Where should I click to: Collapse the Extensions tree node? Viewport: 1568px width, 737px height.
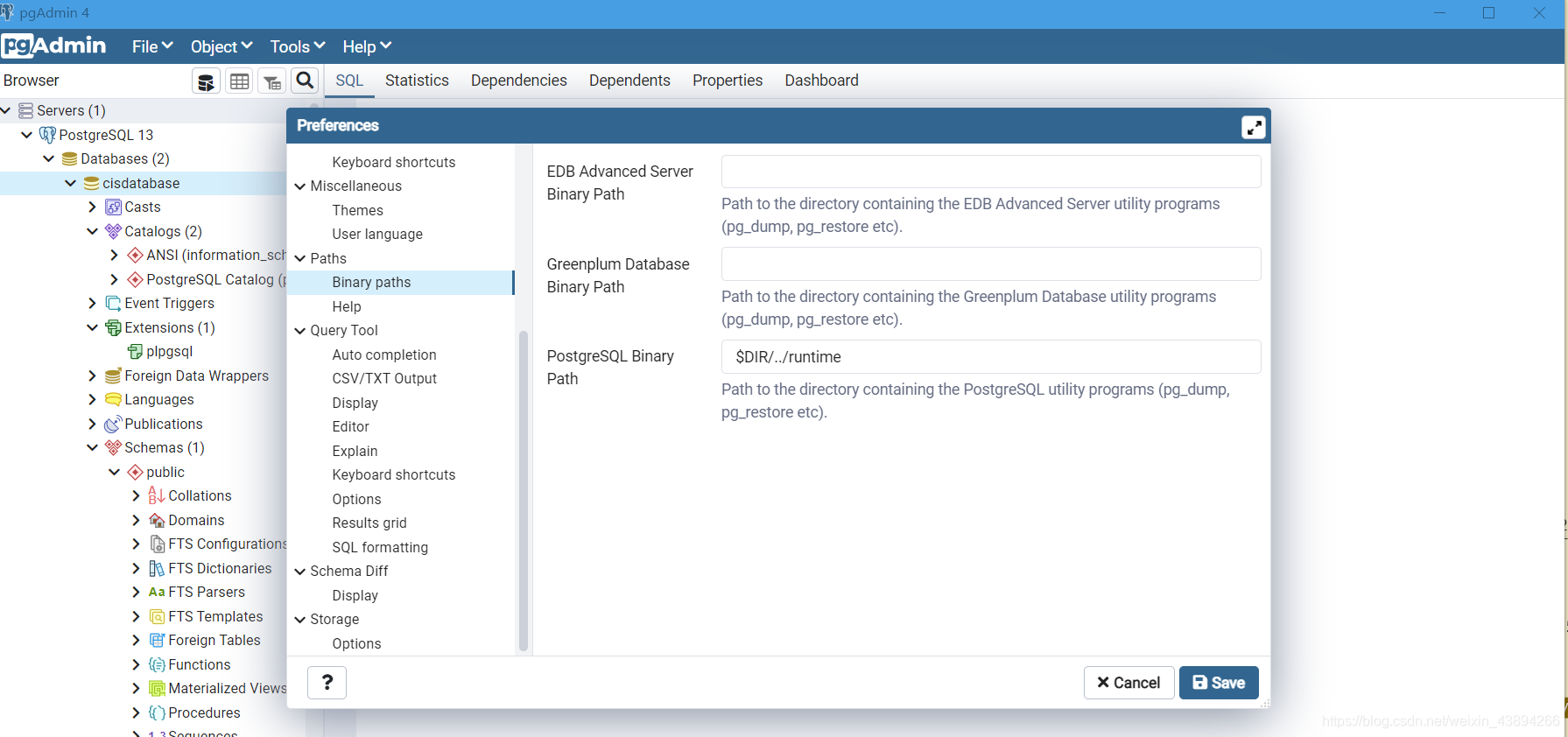(x=92, y=327)
